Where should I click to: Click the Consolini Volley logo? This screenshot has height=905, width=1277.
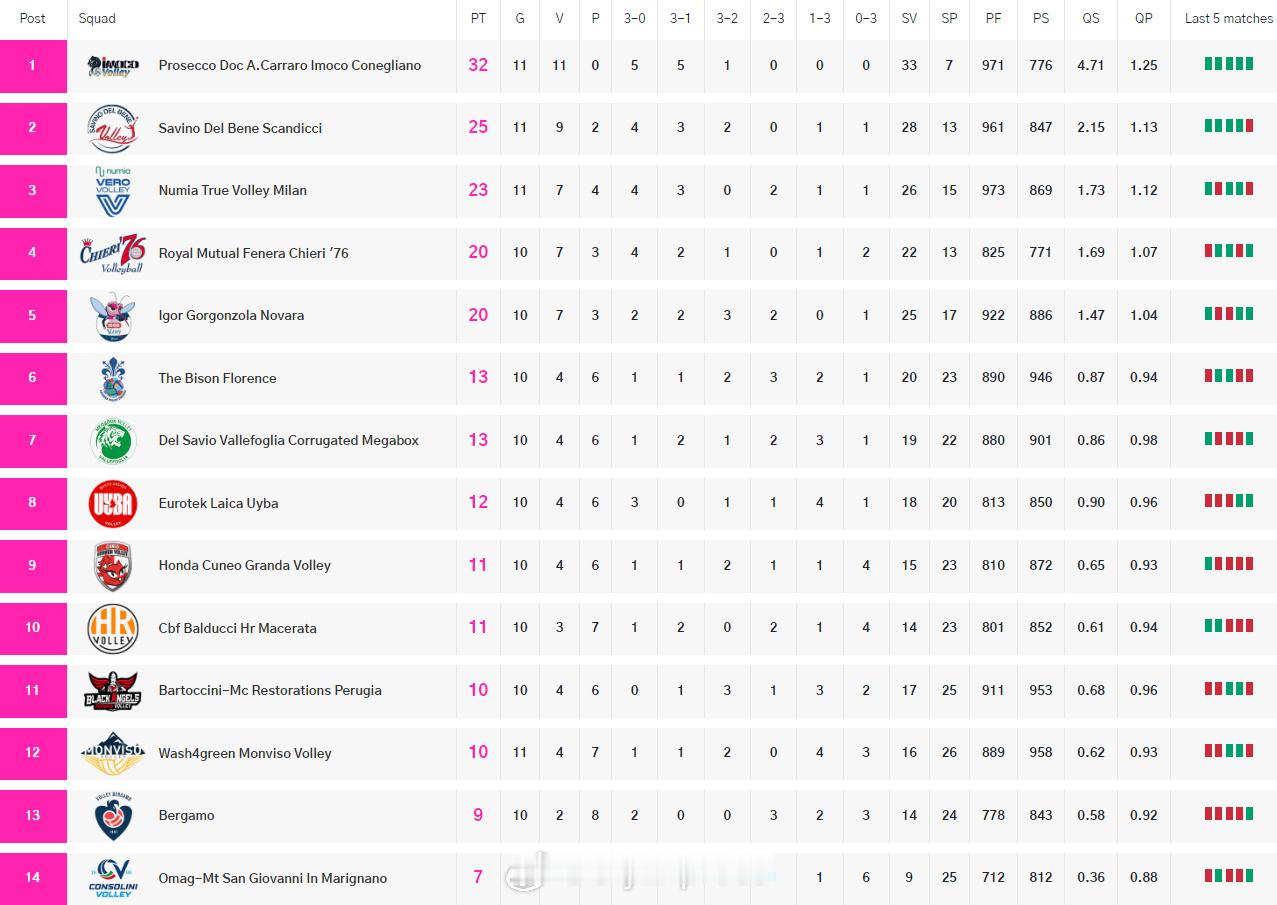coord(113,878)
